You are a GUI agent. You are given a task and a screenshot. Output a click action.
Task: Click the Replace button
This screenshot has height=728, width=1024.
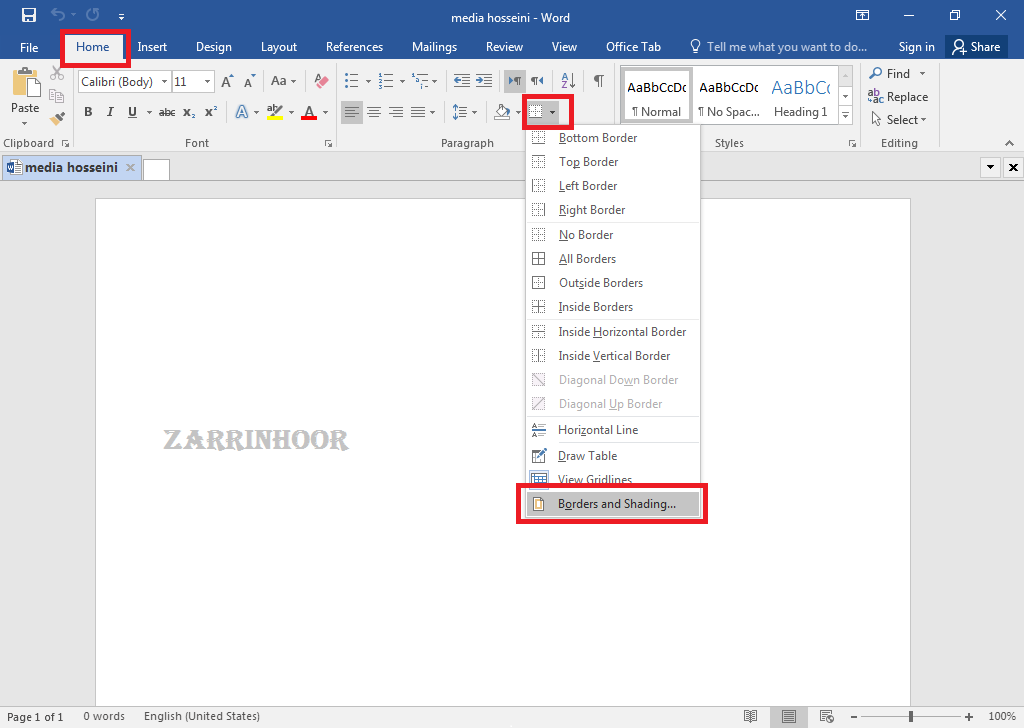tap(898, 97)
